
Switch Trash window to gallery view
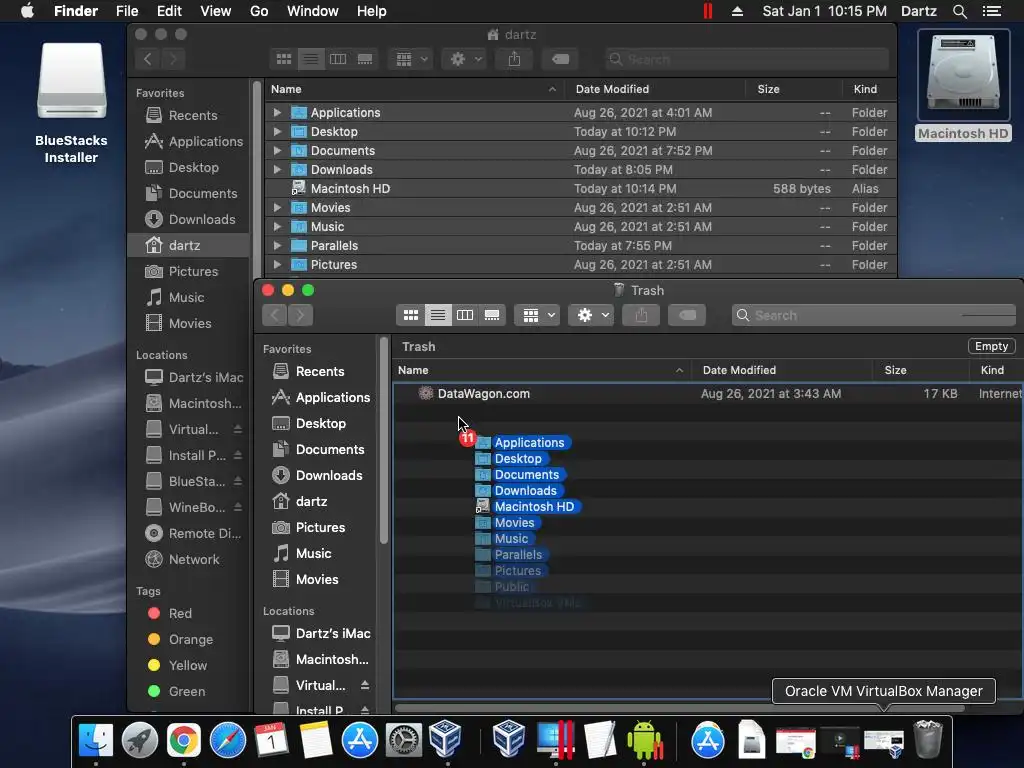pos(492,315)
